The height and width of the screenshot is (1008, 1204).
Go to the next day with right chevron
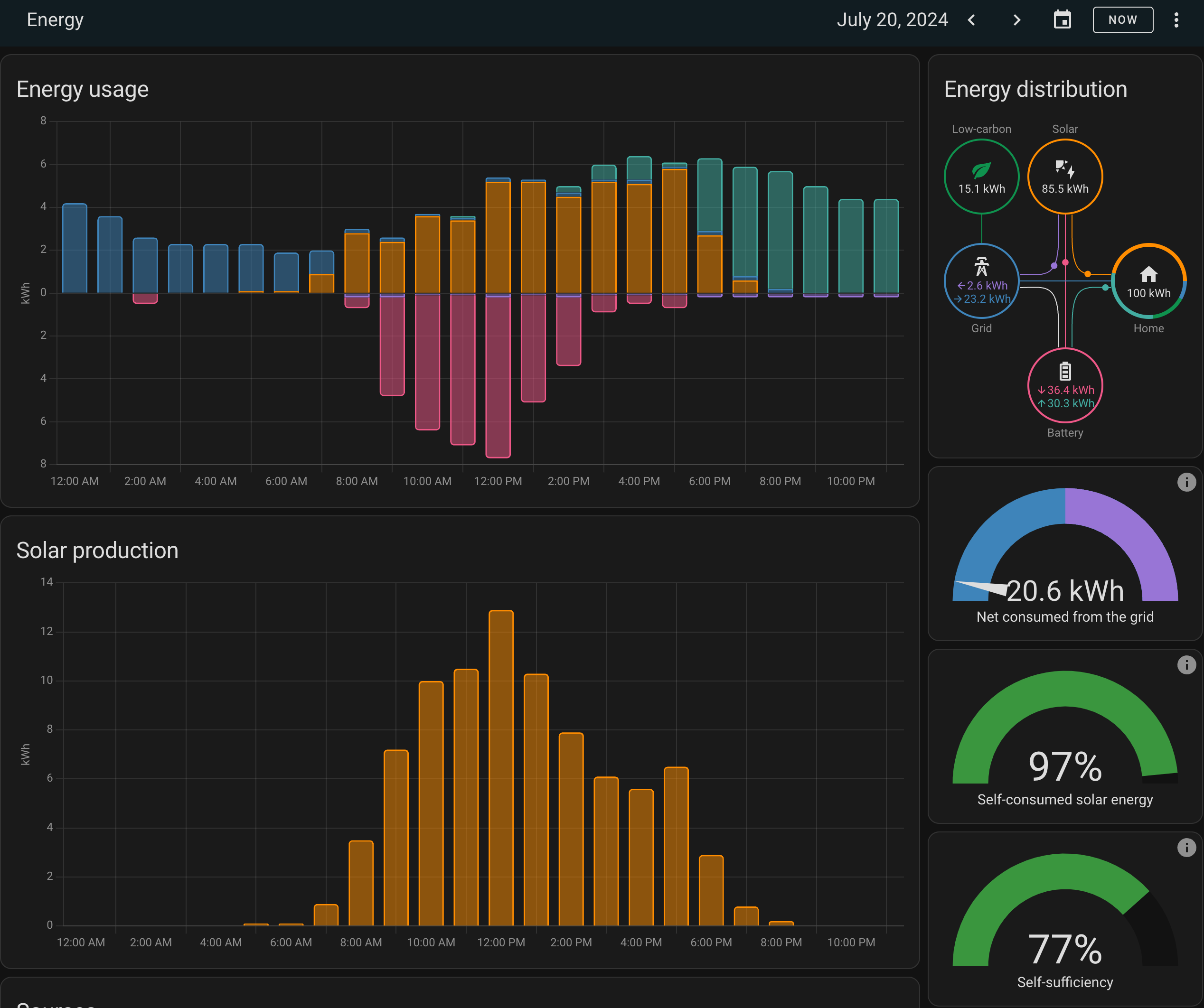(1016, 20)
